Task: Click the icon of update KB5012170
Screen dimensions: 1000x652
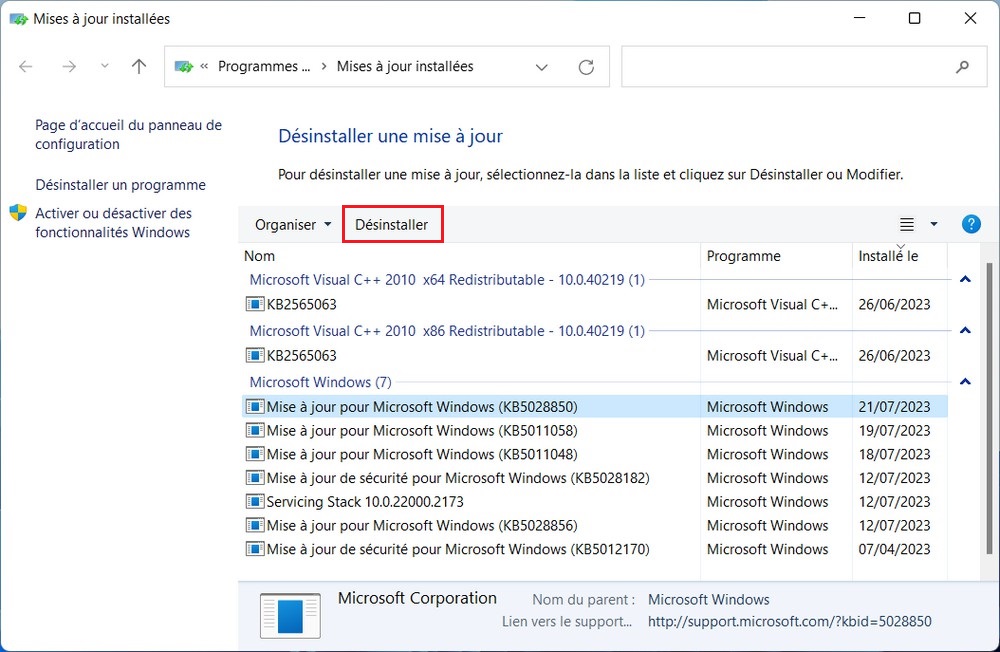Action: pos(255,549)
